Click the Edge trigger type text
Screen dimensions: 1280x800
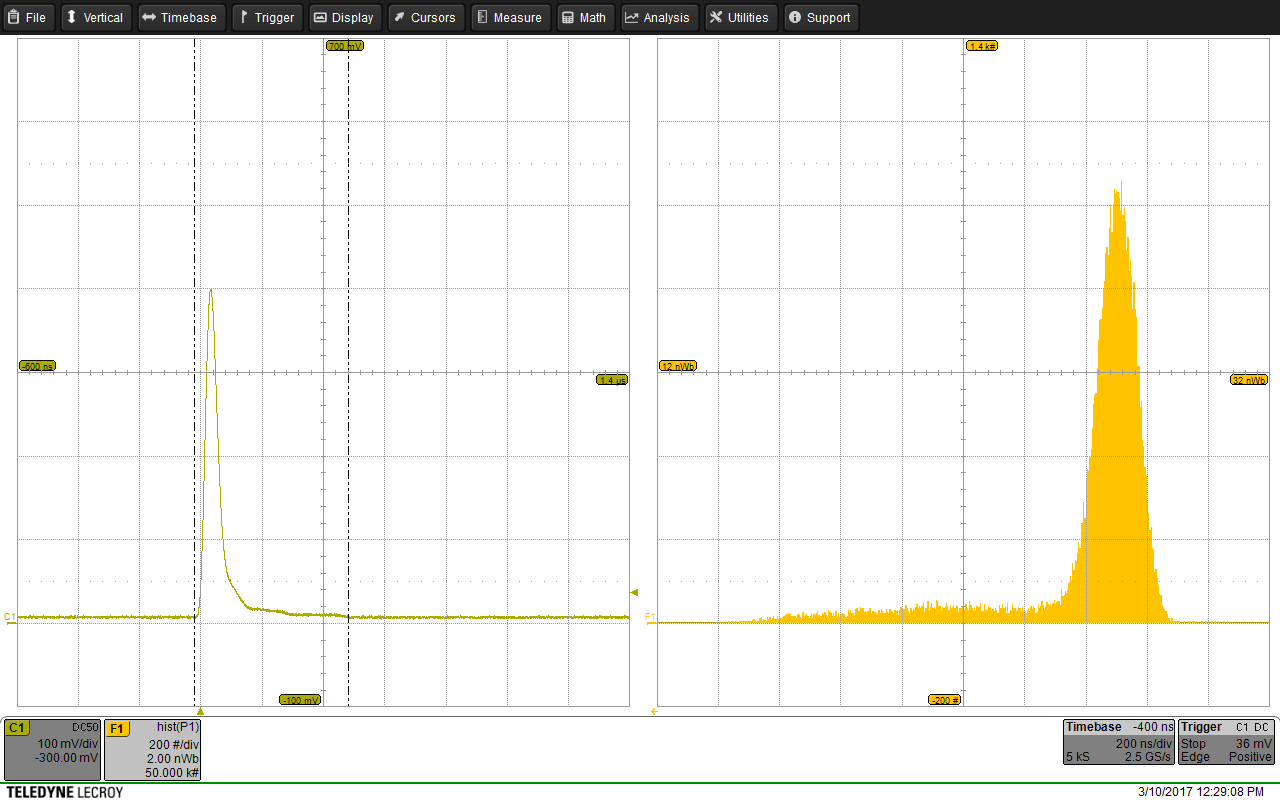click(1194, 758)
